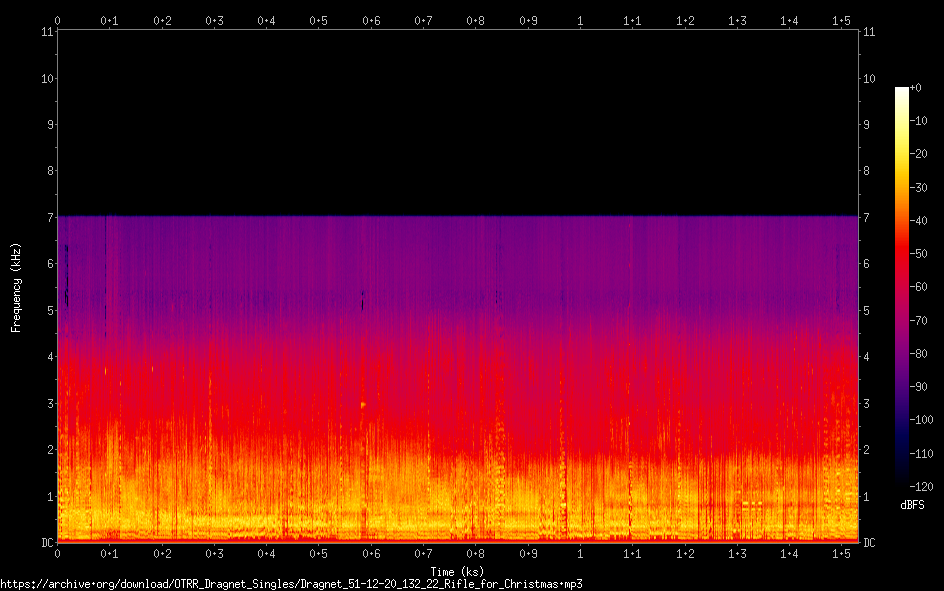Click the 'Frequency (kHz)' axis title

(16, 287)
